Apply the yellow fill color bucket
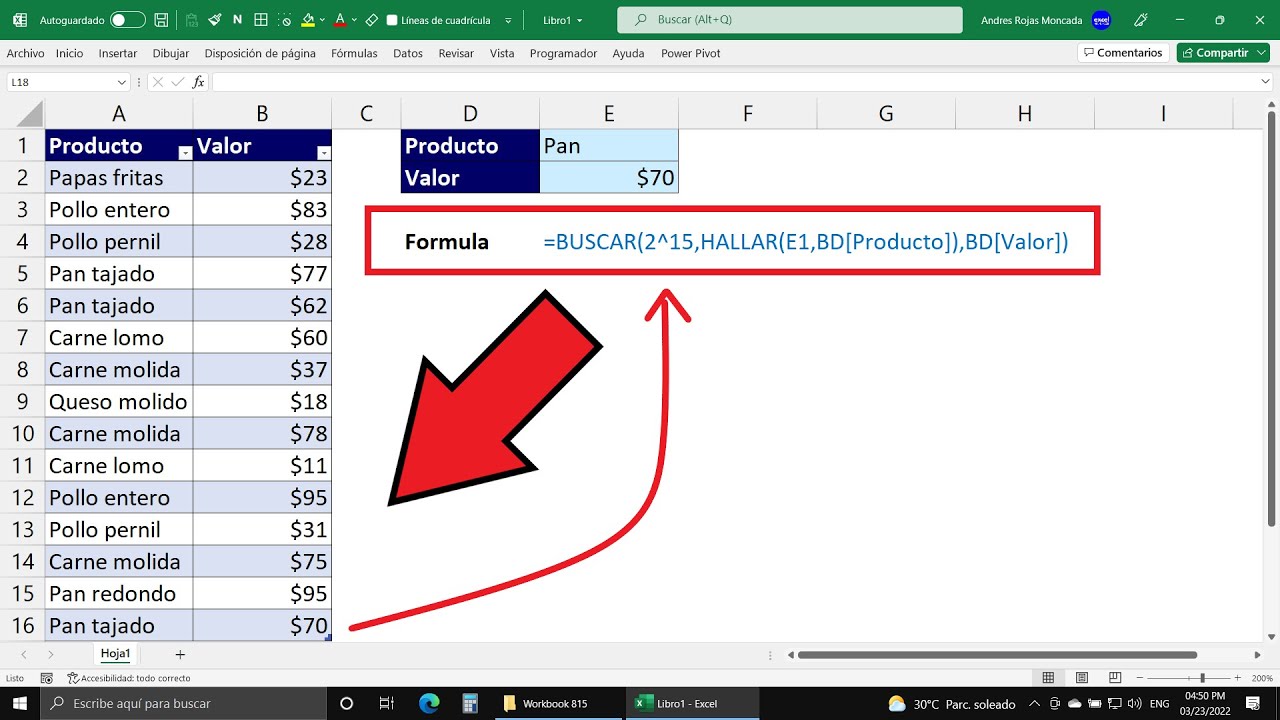The height and width of the screenshot is (720, 1280). point(308,20)
